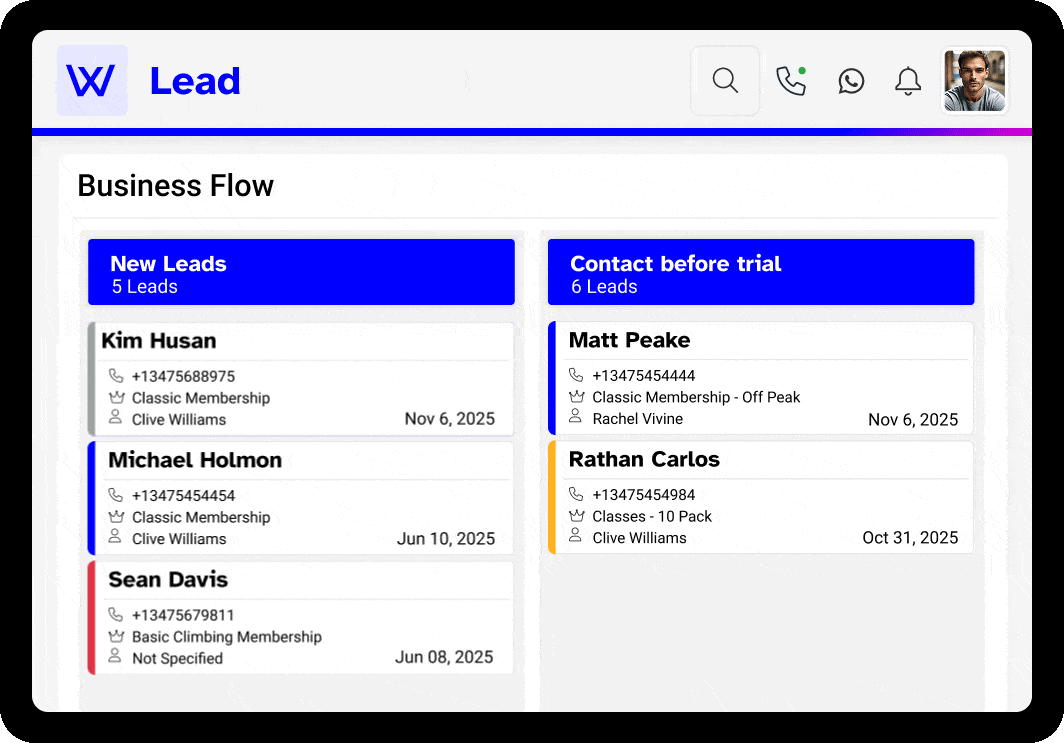Click the phone icon with green status dot
The width and height of the screenshot is (1064, 743).
[791, 80]
